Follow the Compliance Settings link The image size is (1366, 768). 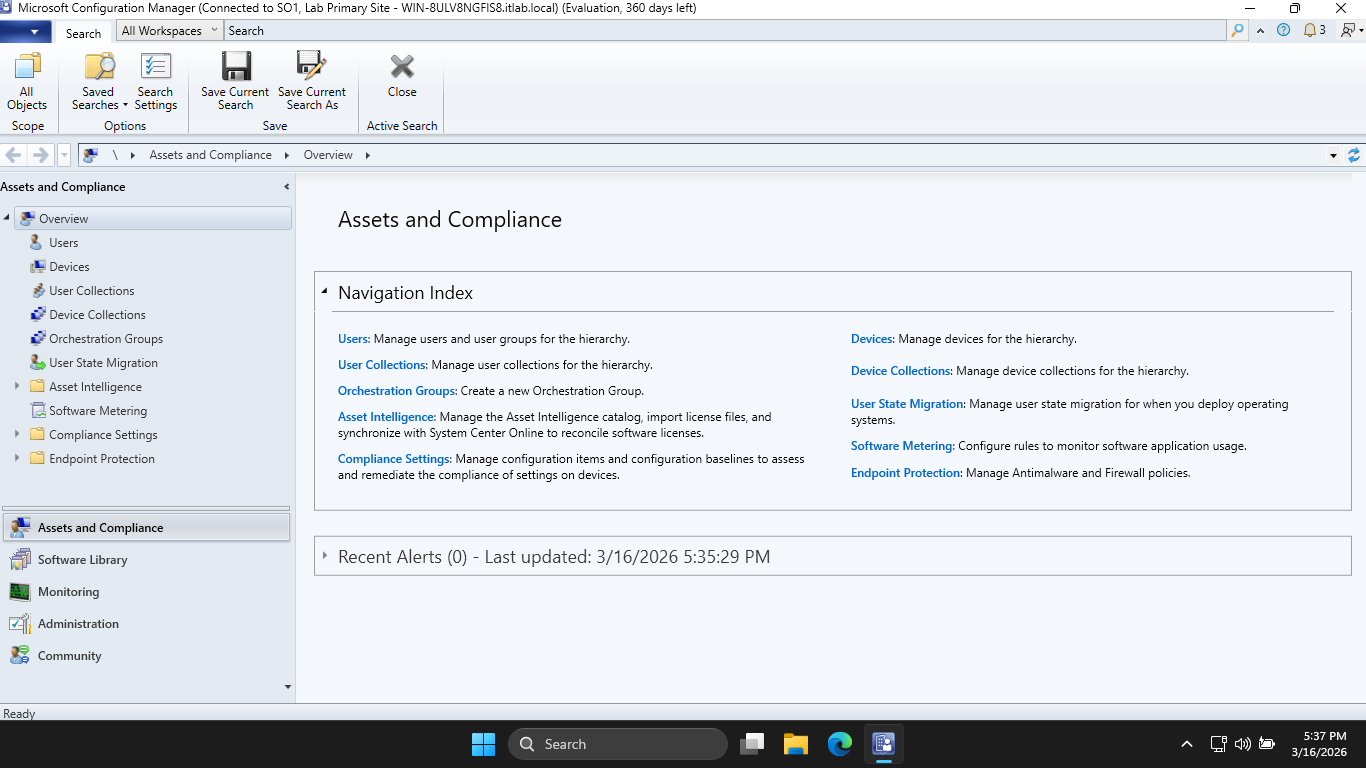[394, 459]
